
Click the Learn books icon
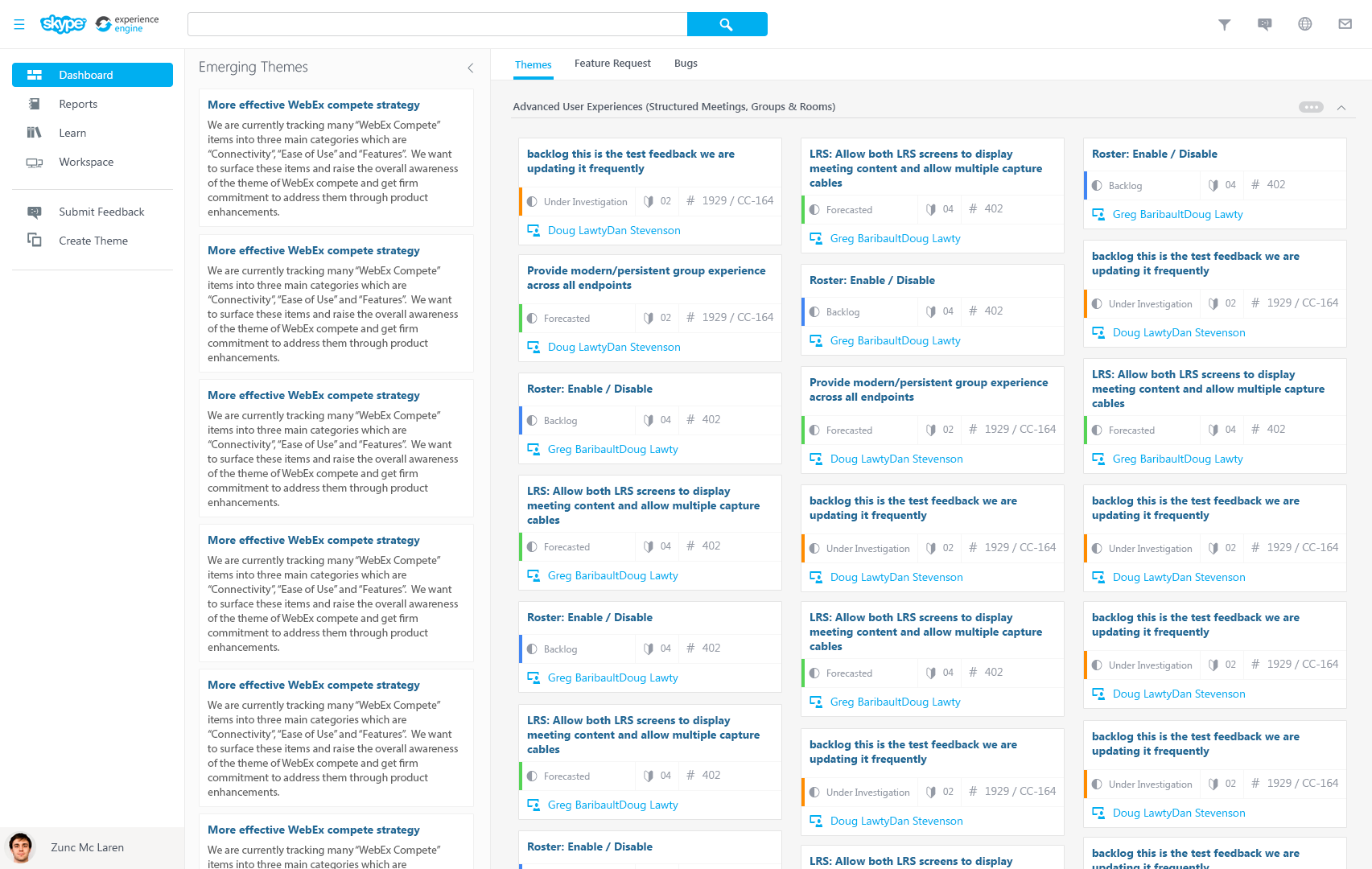[x=34, y=133]
